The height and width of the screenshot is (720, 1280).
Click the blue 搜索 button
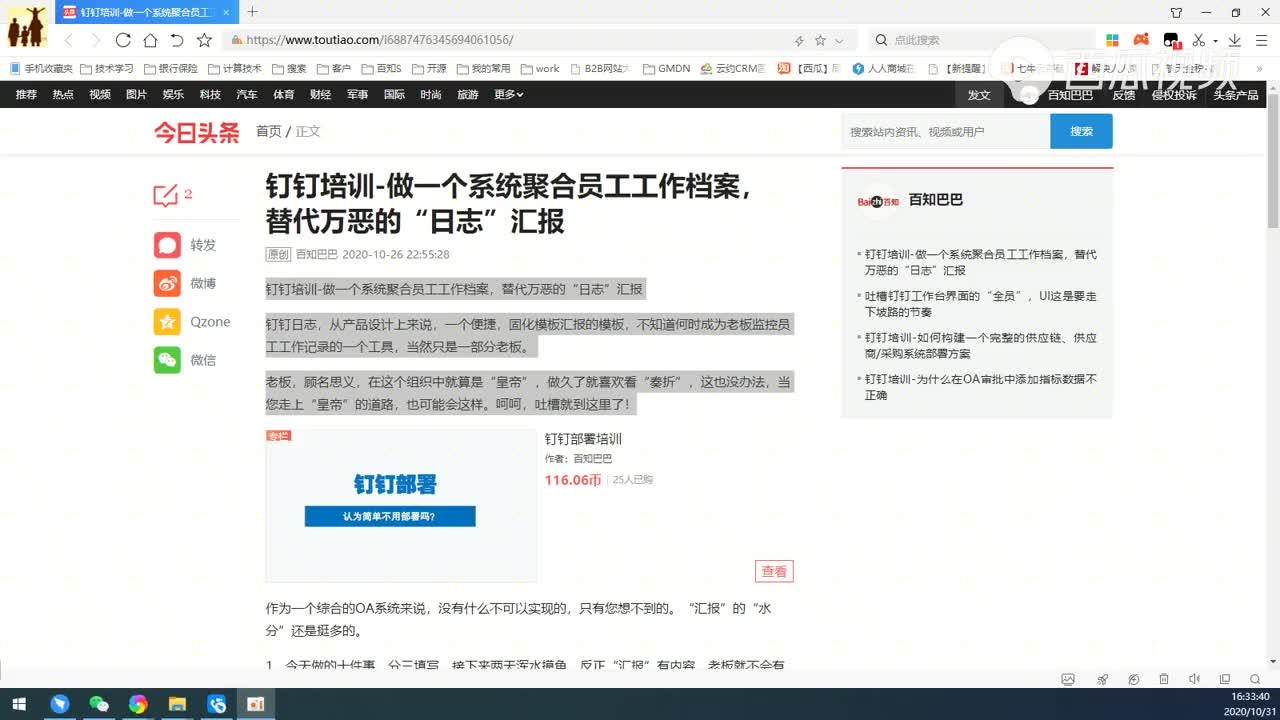1081,131
